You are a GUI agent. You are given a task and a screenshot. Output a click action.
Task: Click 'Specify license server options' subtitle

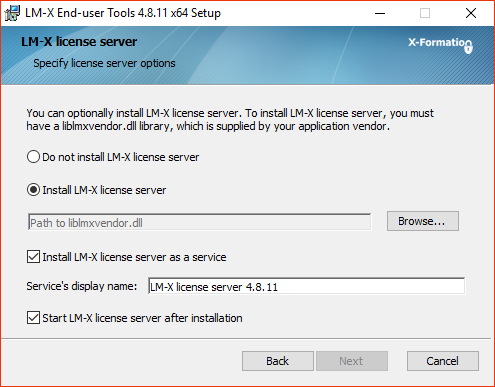[x=104, y=63]
